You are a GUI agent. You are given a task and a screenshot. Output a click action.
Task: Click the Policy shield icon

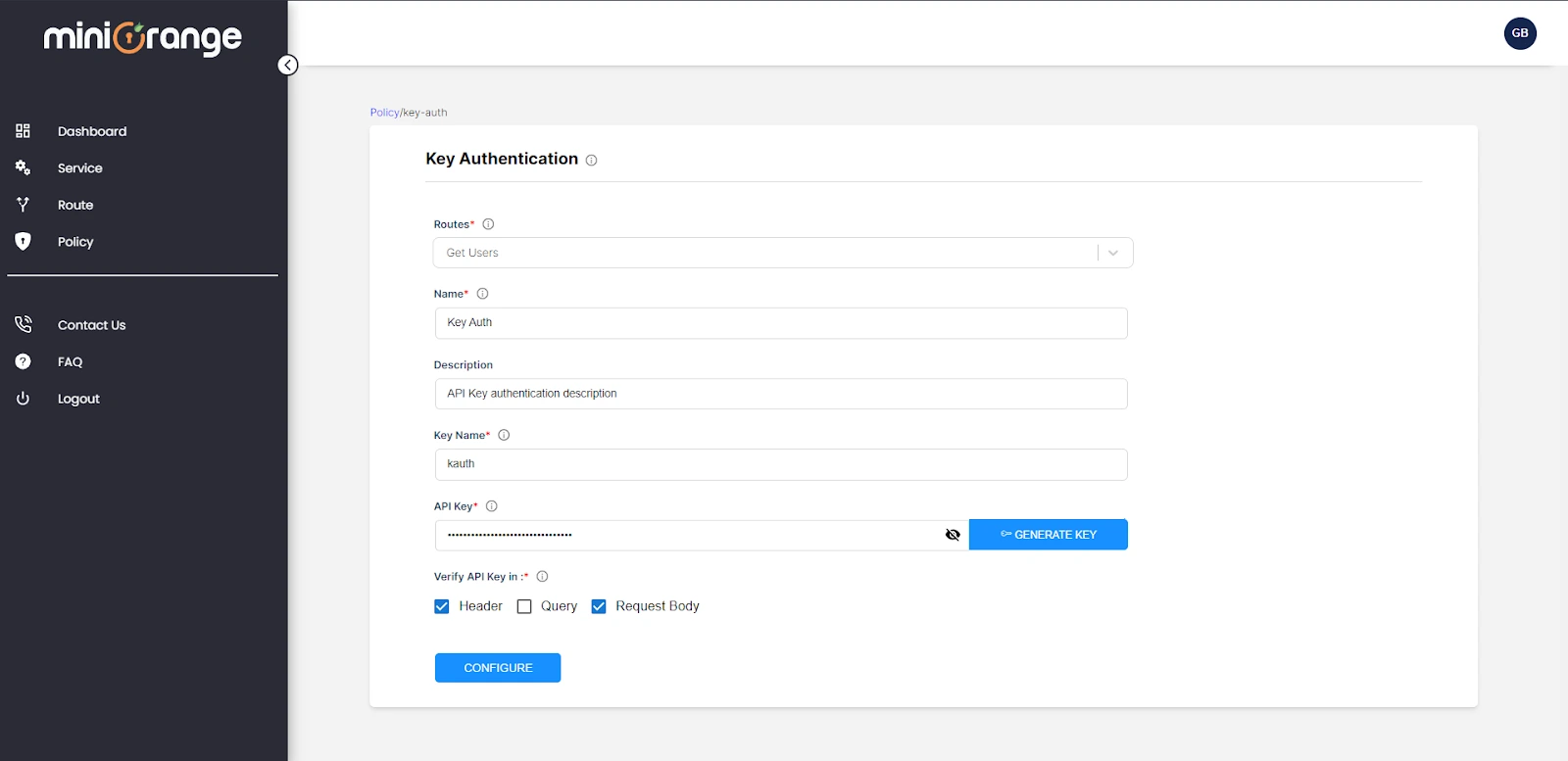23,241
